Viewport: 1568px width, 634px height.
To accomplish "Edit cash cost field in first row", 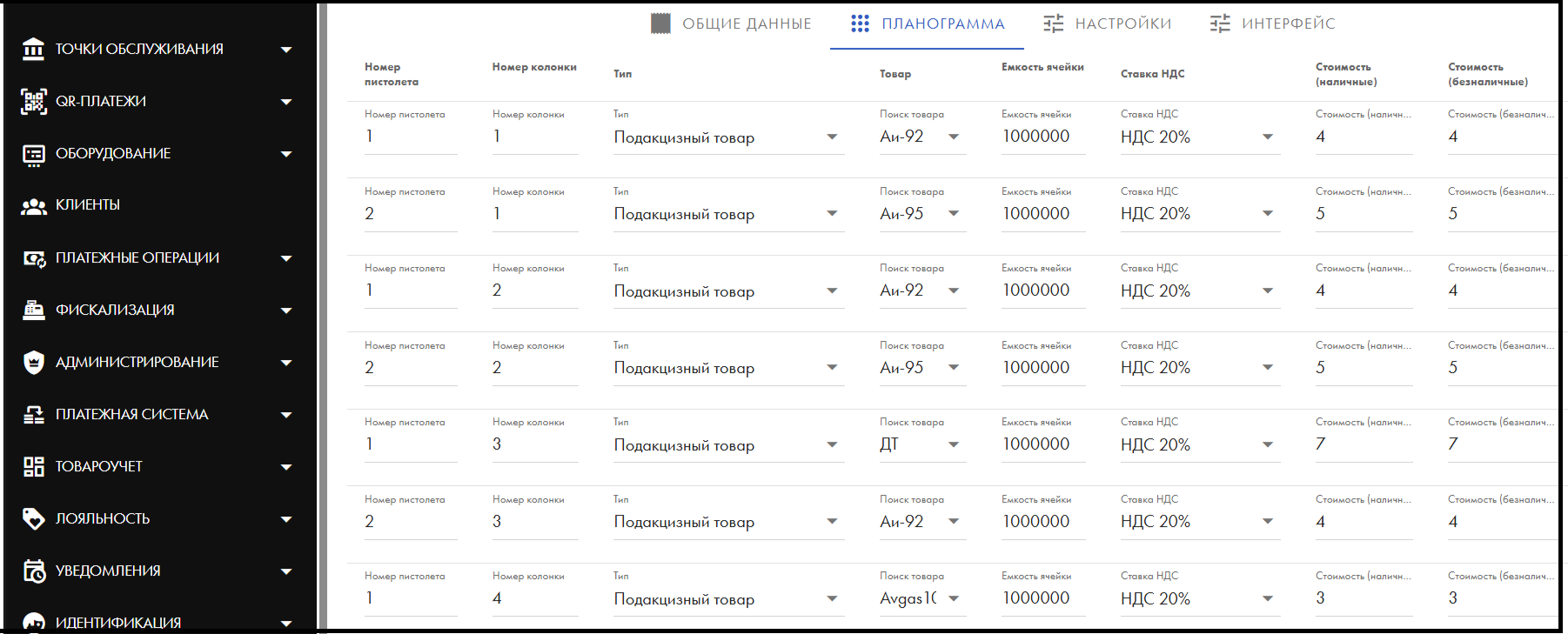I will coord(1364,137).
